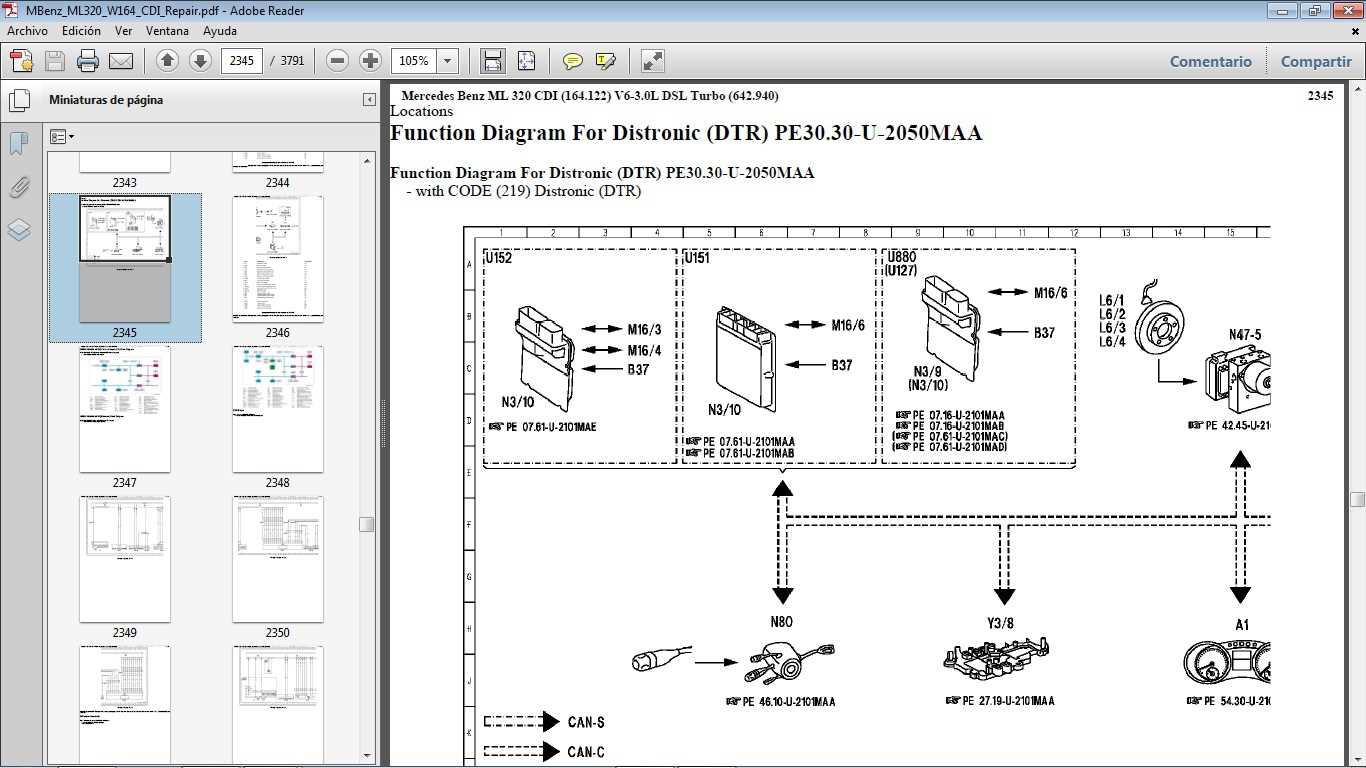Select page 2350 thumbnail
The width and height of the screenshot is (1366, 768).
[278, 559]
